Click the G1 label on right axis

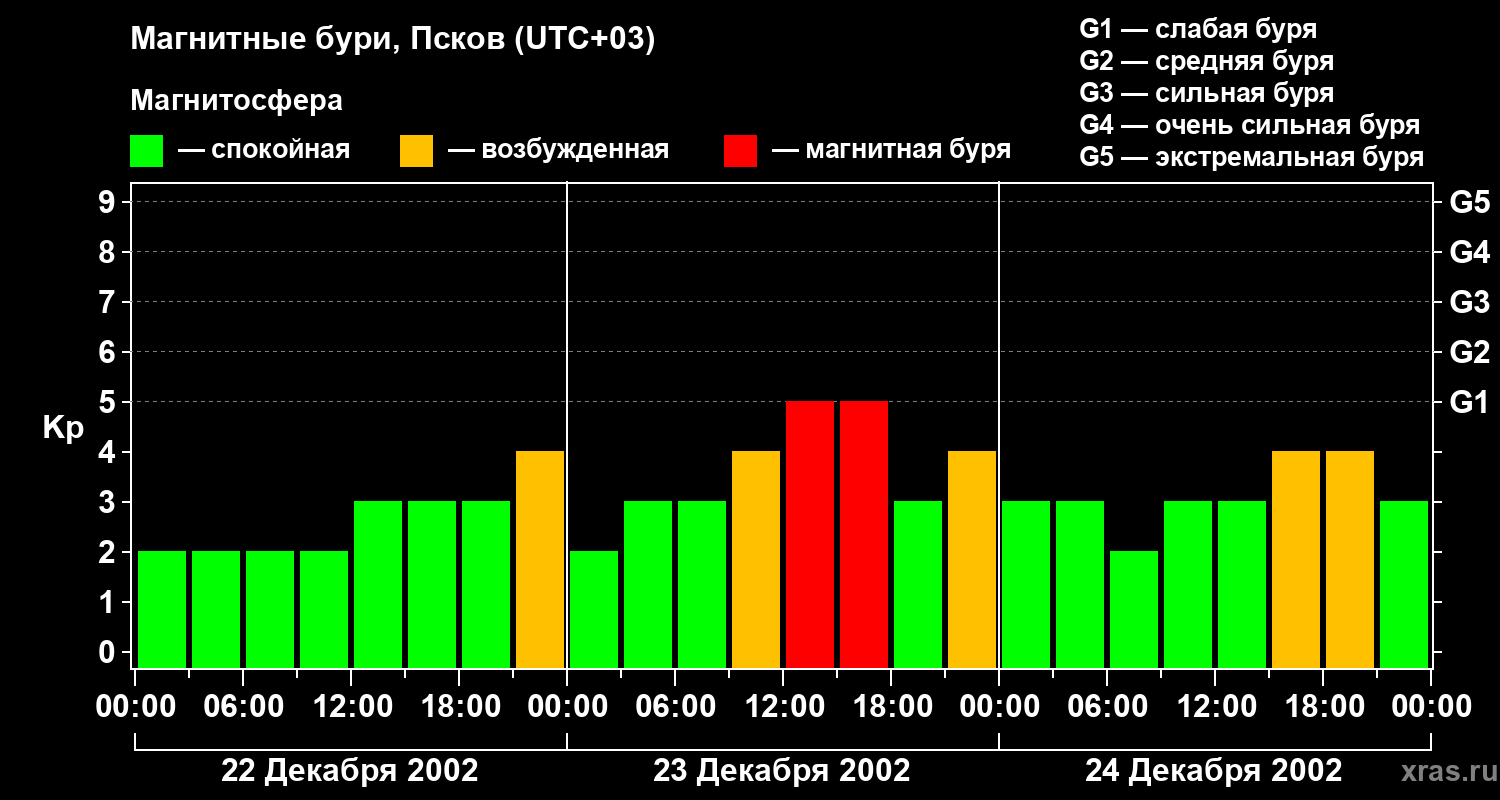(1469, 402)
